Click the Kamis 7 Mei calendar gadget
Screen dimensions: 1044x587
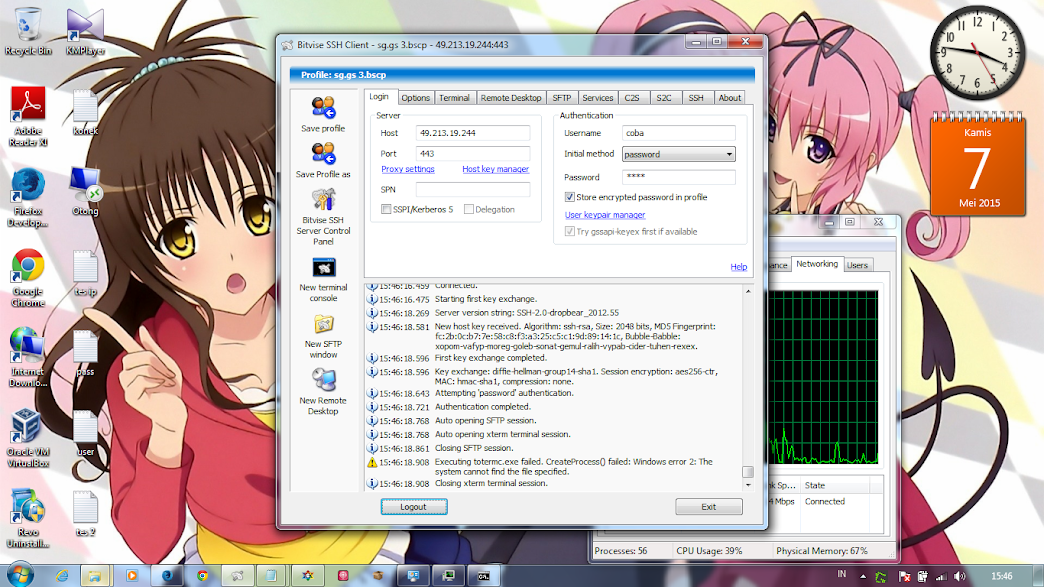977,164
